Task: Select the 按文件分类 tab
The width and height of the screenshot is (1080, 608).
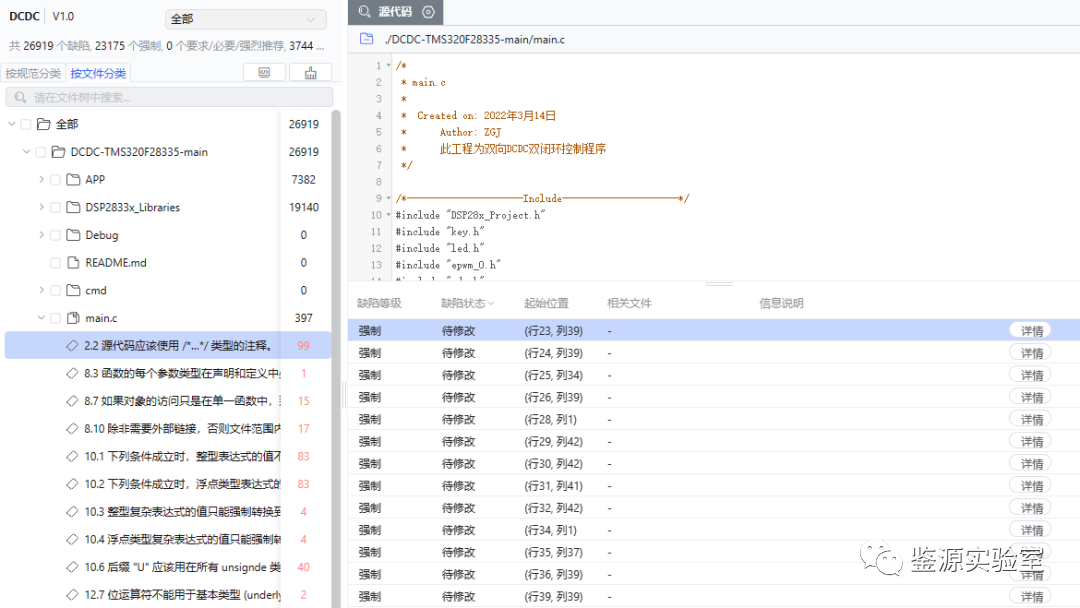Action: [x=98, y=73]
